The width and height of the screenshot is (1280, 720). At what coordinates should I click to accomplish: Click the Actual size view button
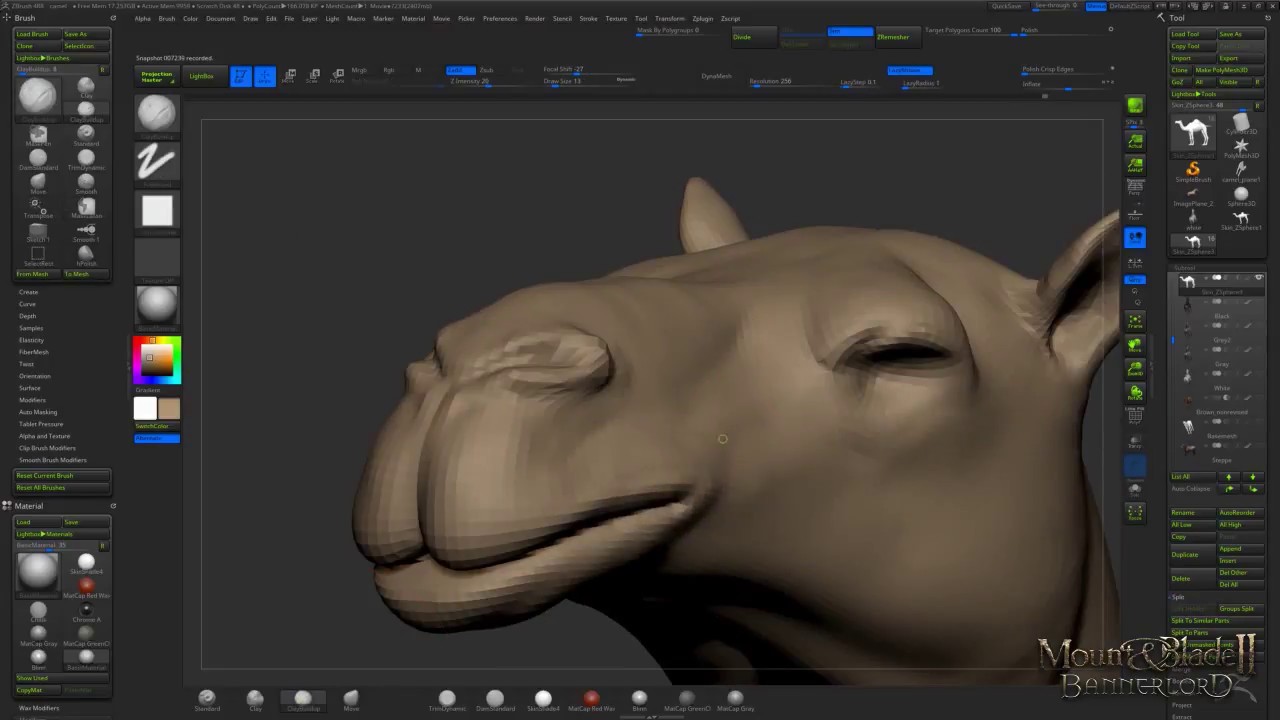(x=1135, y=141)
